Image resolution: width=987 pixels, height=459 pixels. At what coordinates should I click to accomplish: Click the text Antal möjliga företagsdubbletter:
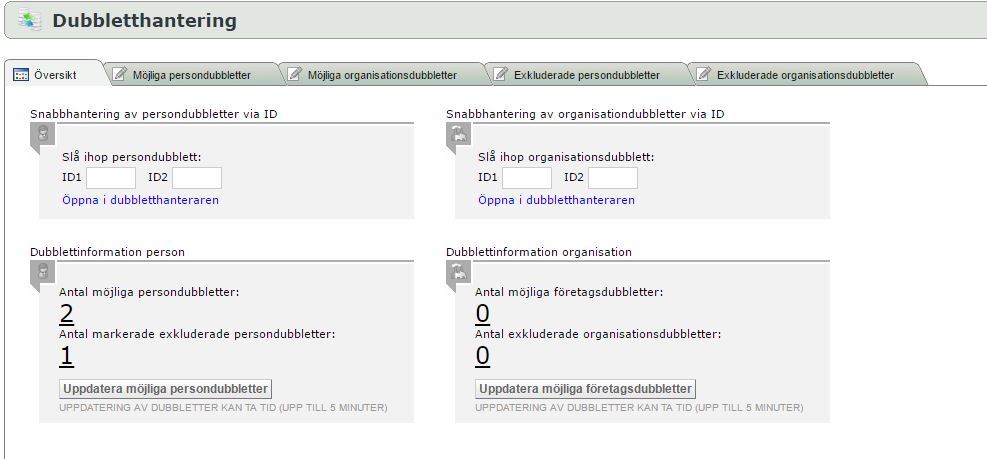569,292
